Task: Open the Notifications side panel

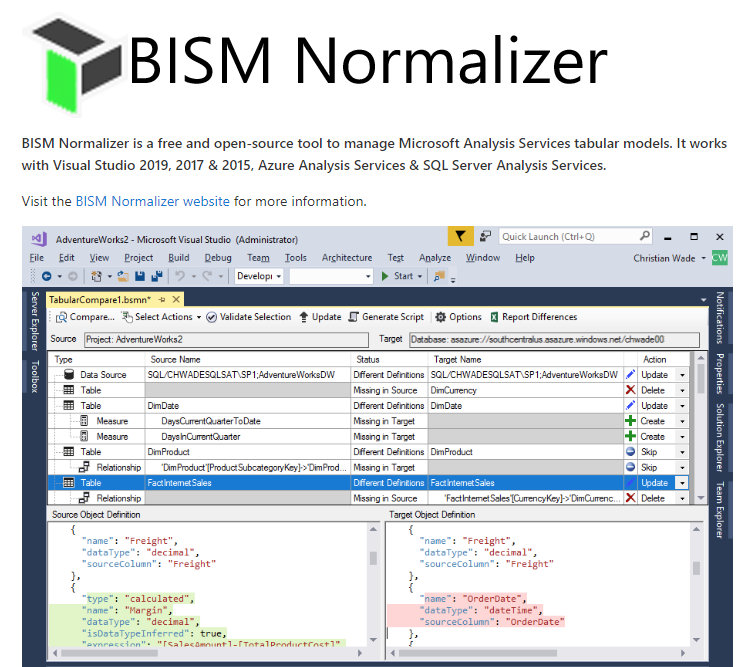Action: (719, 317)
